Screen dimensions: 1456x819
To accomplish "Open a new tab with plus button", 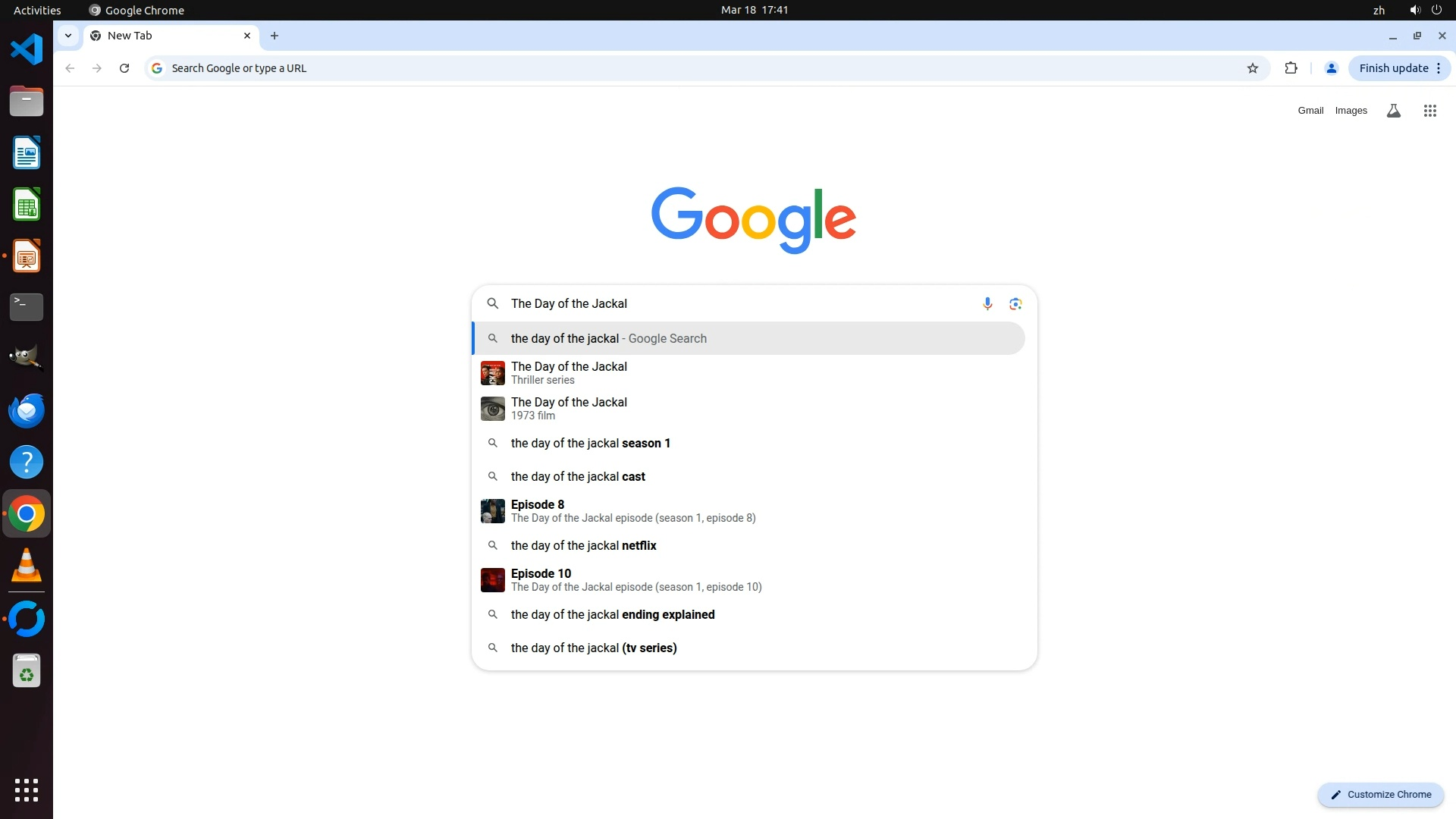I will (x=275, y=36).
